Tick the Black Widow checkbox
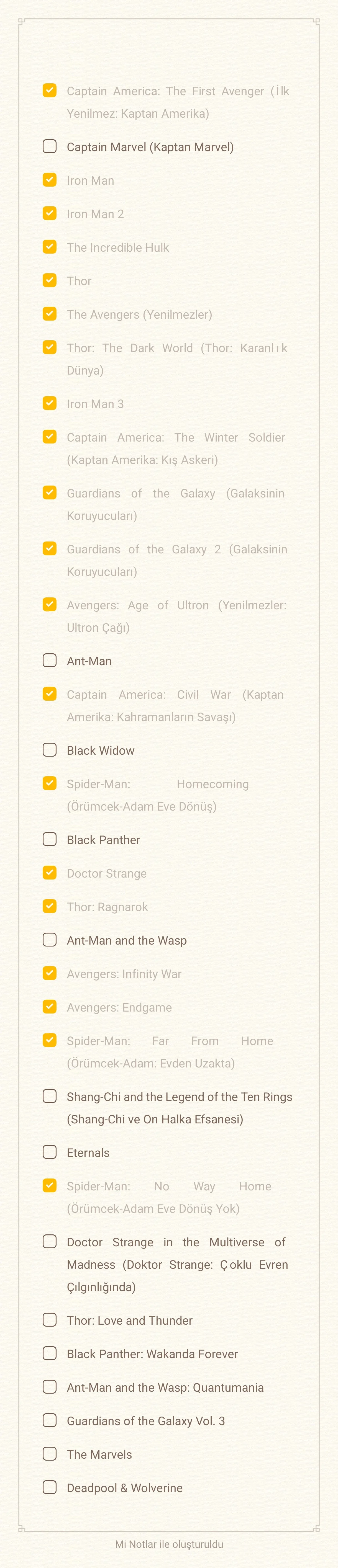This screenshot has width=338, height=1568. (x=50, y=750)
